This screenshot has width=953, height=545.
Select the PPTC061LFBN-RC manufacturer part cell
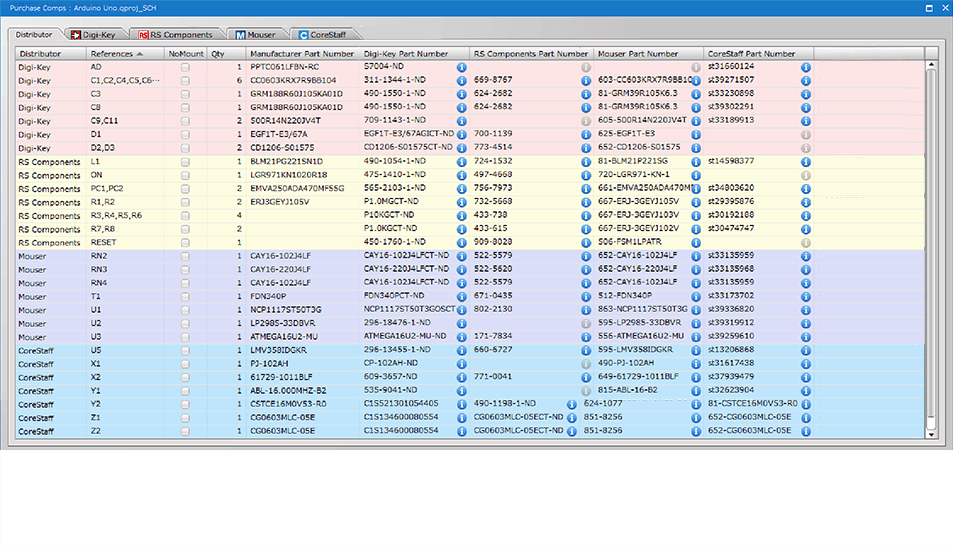(303, 67)
